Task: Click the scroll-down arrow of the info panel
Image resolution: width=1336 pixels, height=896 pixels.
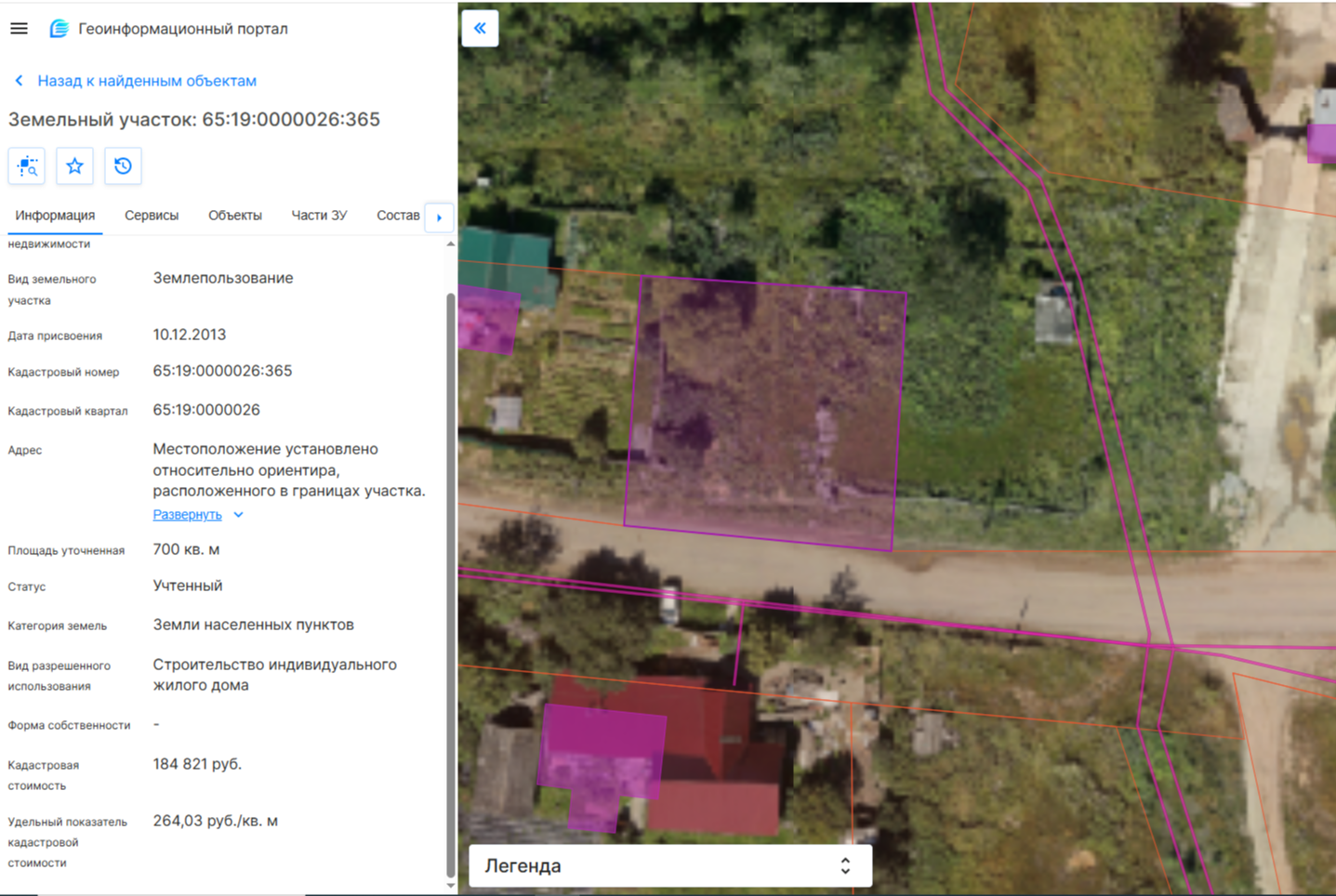Action: (451, 886)
